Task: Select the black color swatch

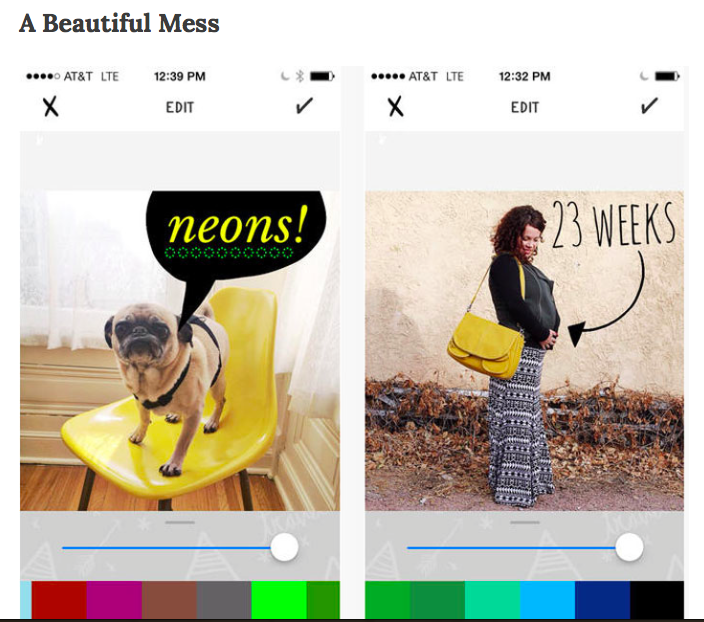Action: 657,600
